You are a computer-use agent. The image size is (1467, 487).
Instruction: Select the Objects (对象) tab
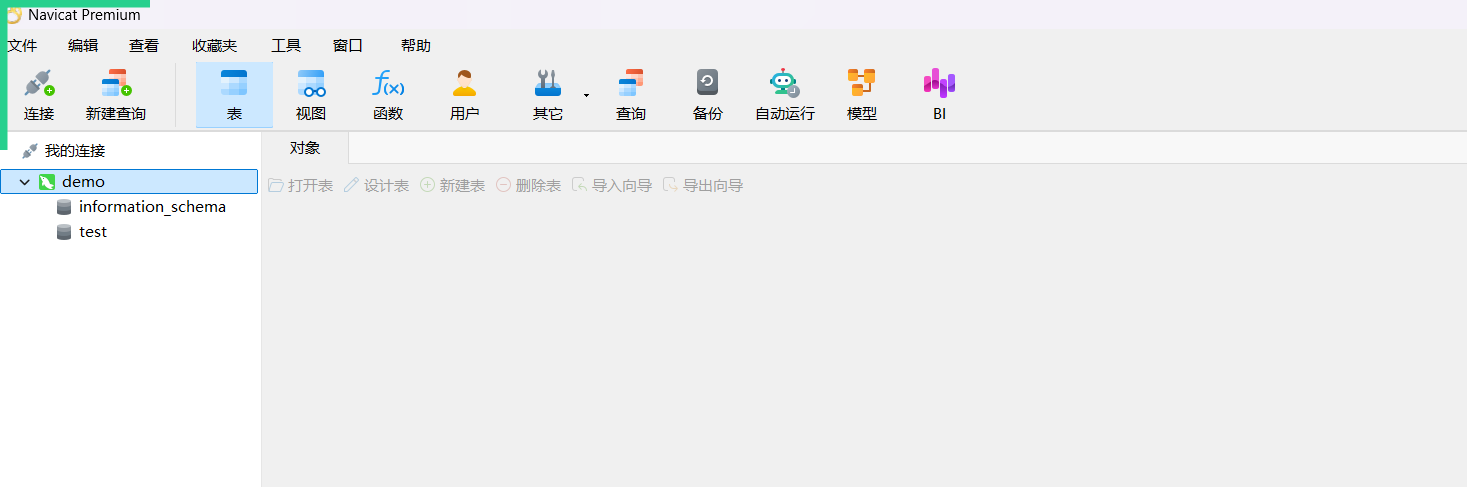click(x=305, y=148)
